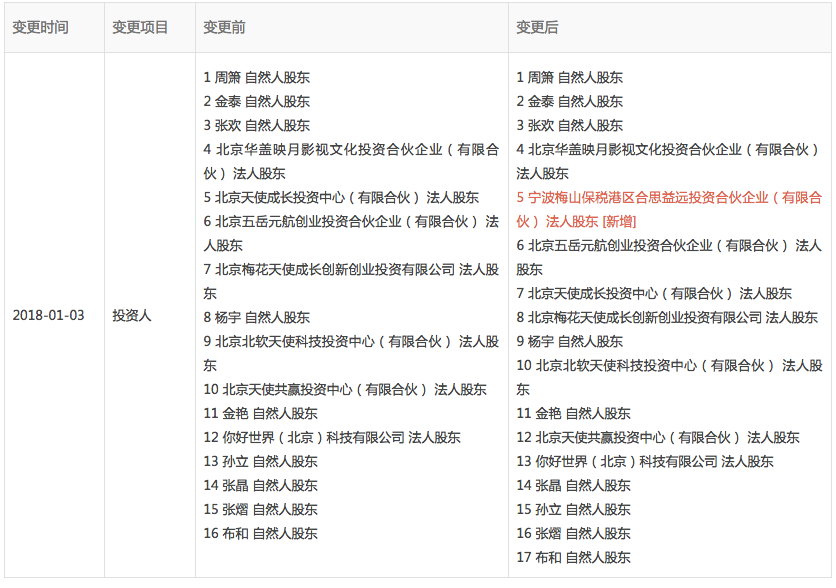Click '14 张晶 自然人股东' in 变更后 column
Viewport: 836px width, 588px height.
pos(573,485)
